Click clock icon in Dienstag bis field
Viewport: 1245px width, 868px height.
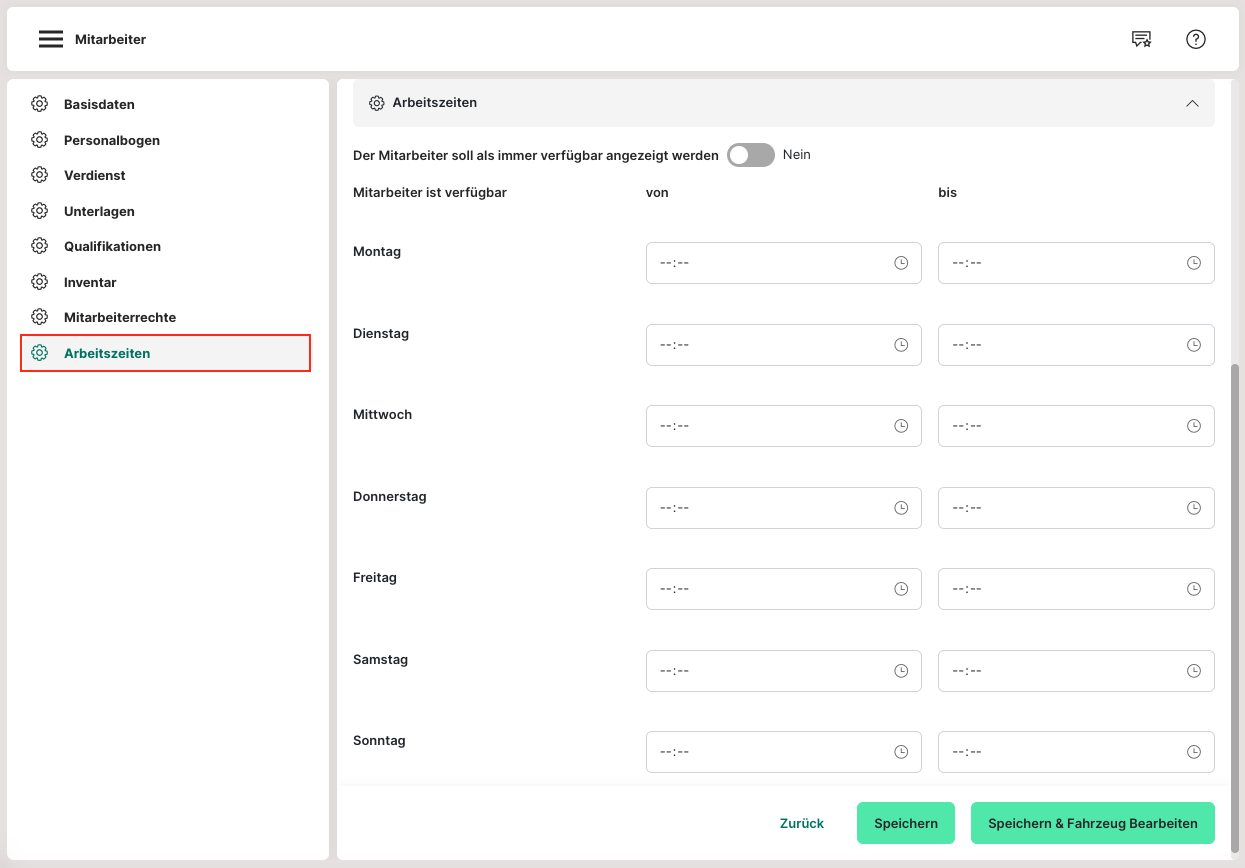coord(1193,345)
